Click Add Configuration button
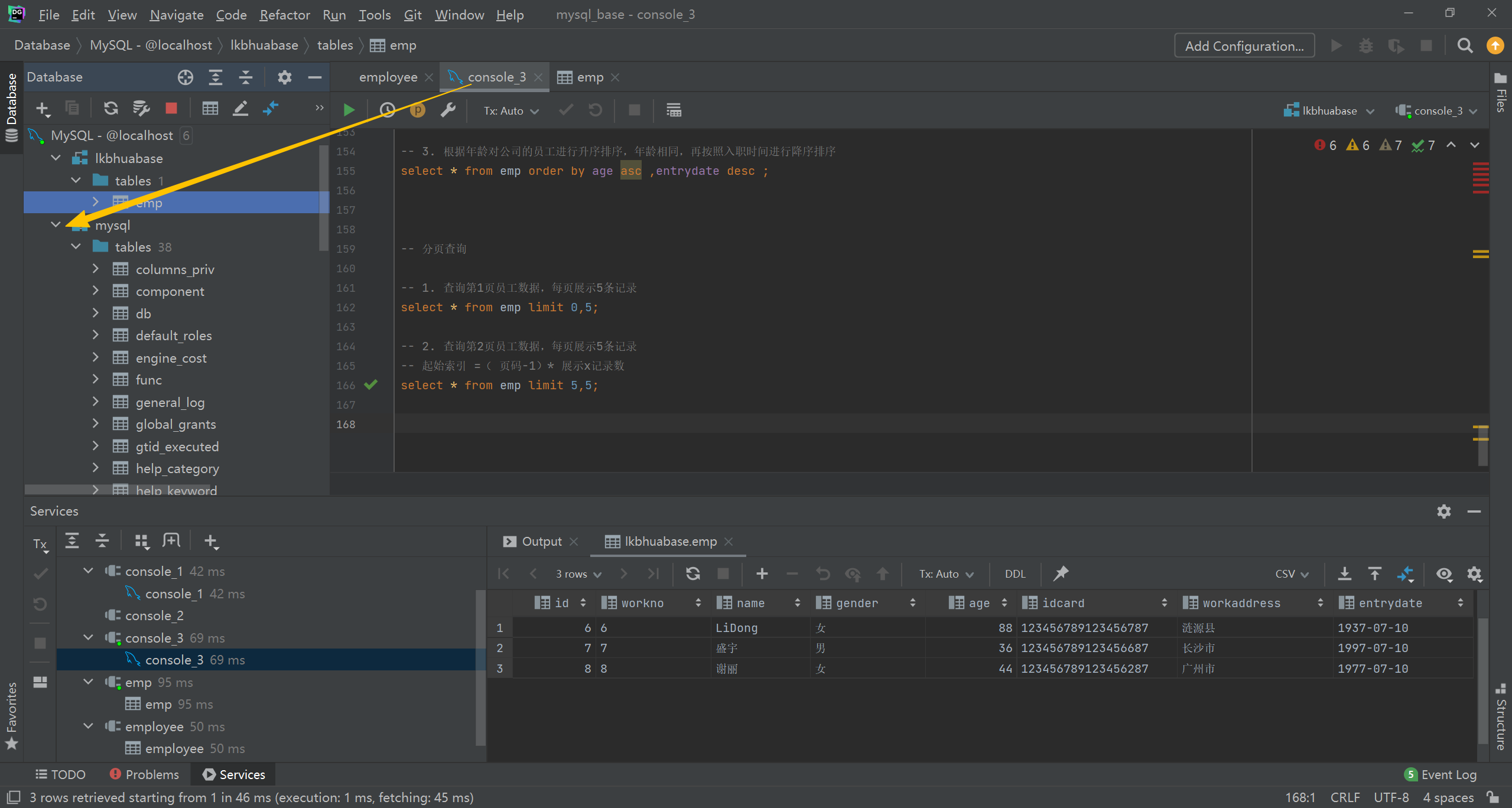This screenshot has height=808, width=1512. point(1244,46)
